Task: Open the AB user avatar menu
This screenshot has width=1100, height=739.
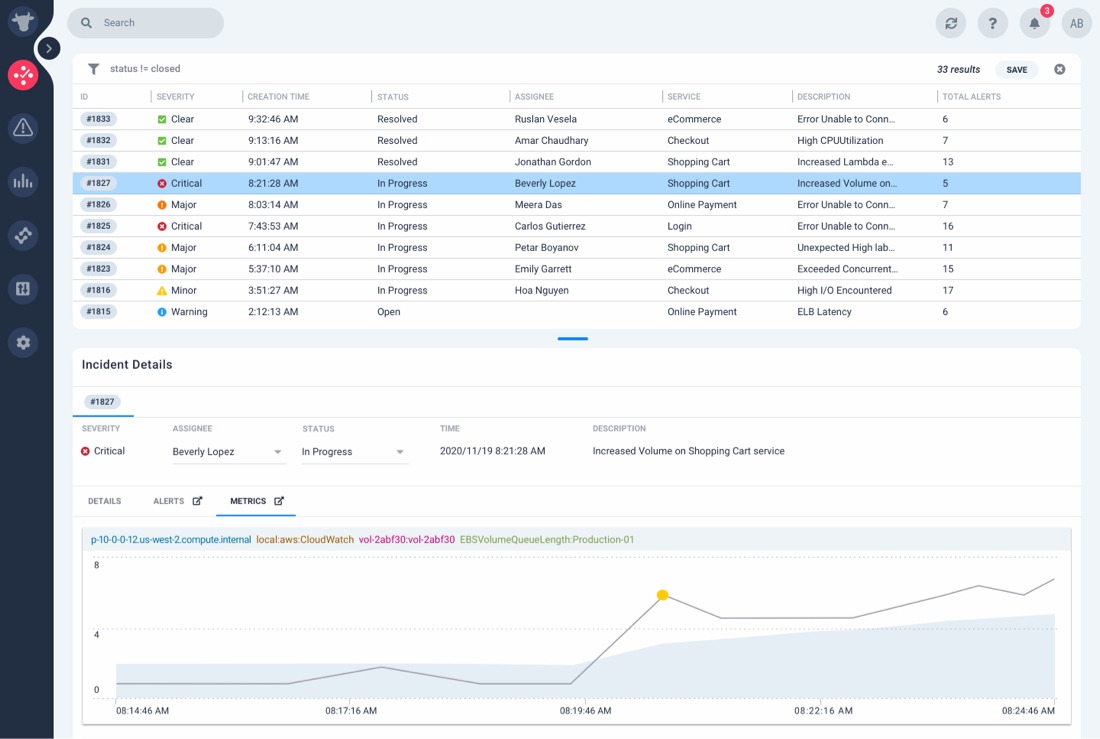Action: click(1076, 23)
